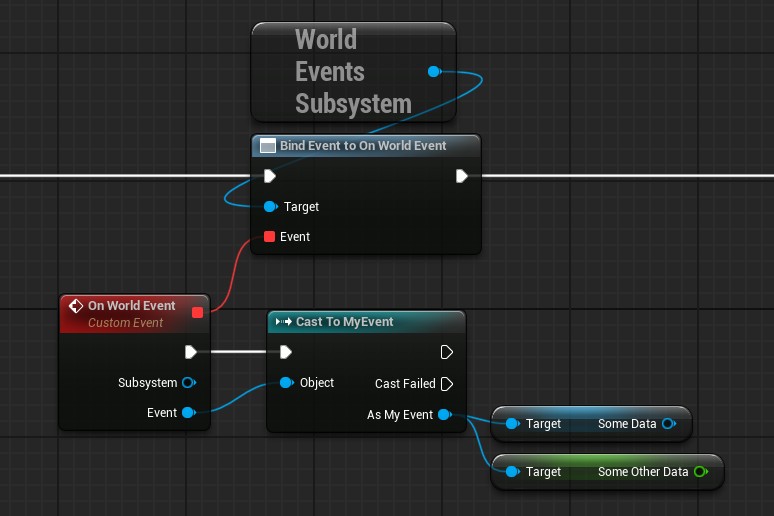
Task: Click the Cast Failed execution pin
Action: point(447,384)
